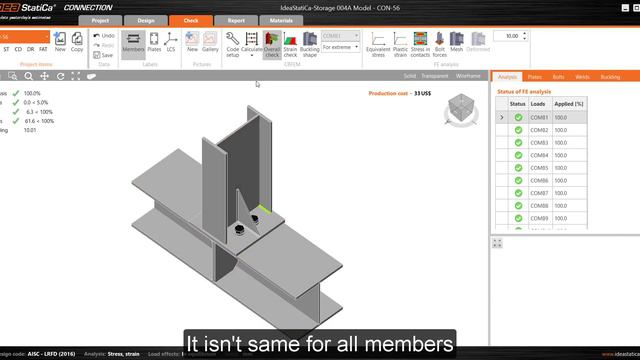Viewport: 640px width, 360px height.
Task: Switch to the Materials tab
Action: click(x=281, y=20)
